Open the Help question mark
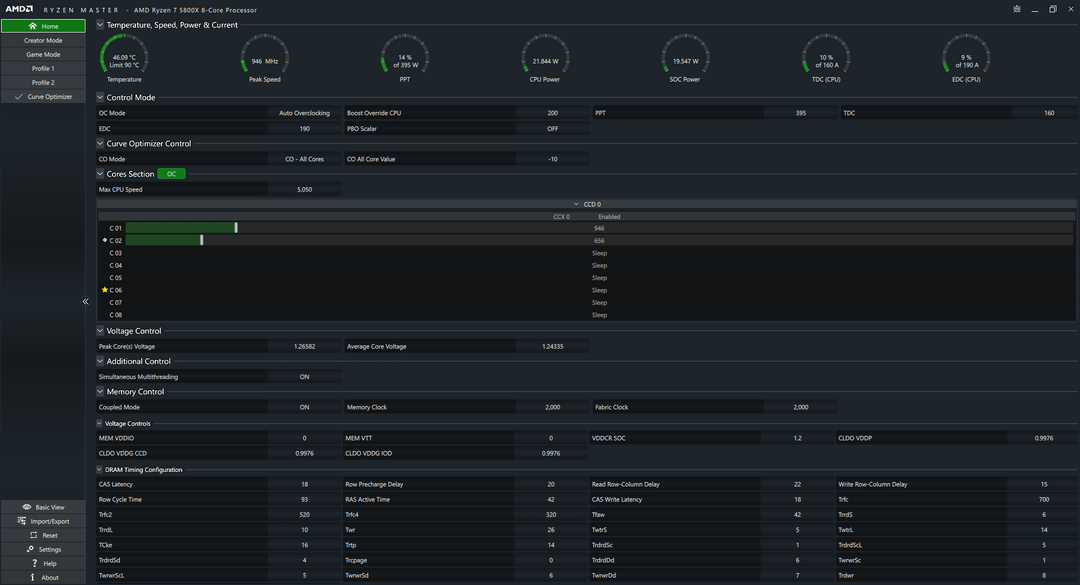Screen dimensions: 1080x585 [x=34, y=564]
